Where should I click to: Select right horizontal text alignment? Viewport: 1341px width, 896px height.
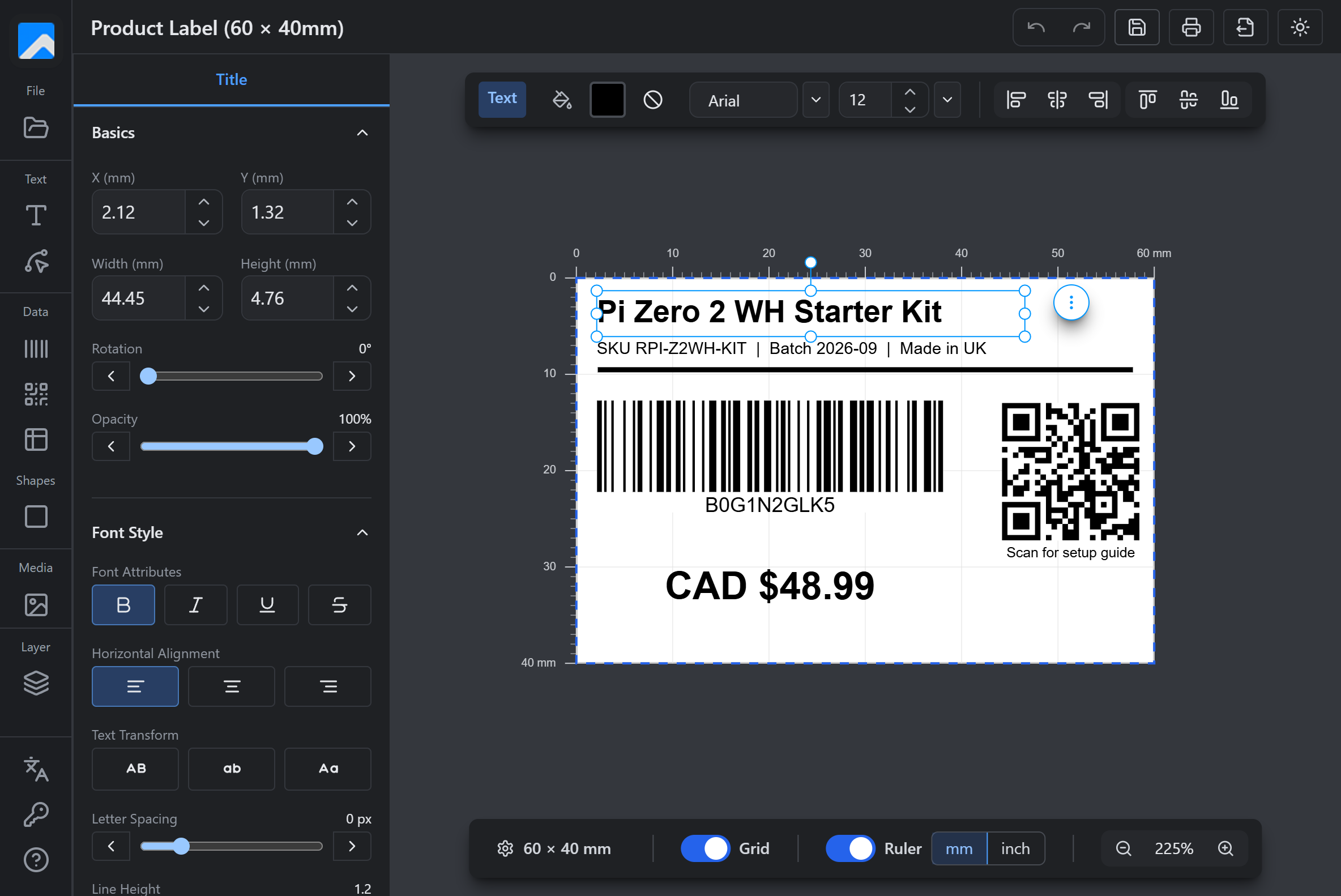(x=328, y=686)
